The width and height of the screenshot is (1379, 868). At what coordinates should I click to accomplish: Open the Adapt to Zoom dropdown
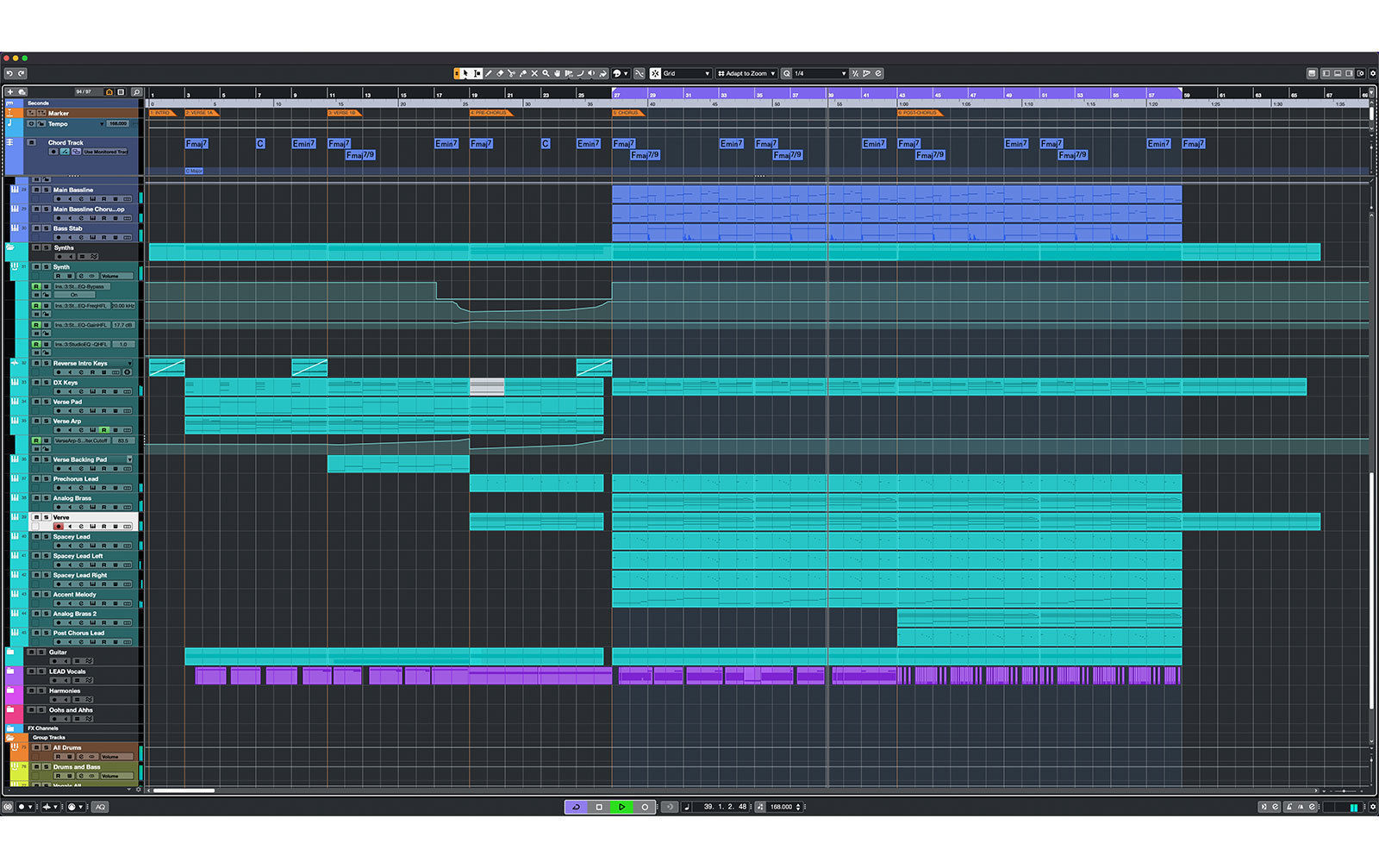(x=746, y=73)
